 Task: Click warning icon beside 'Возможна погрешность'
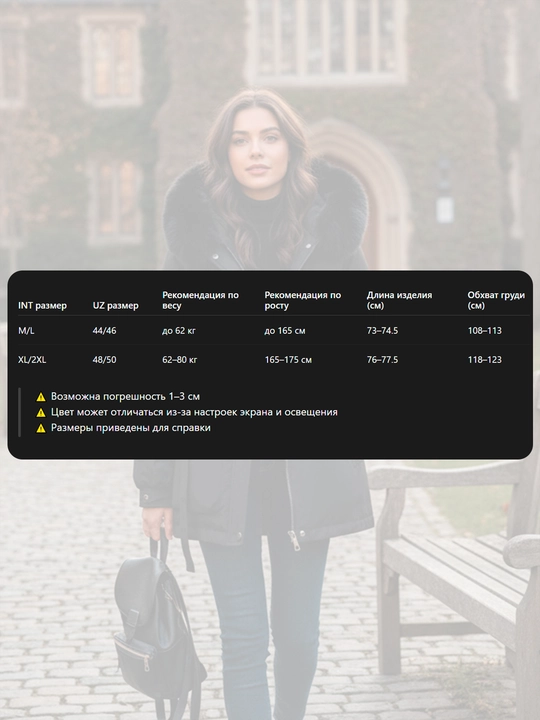[41, 397]
